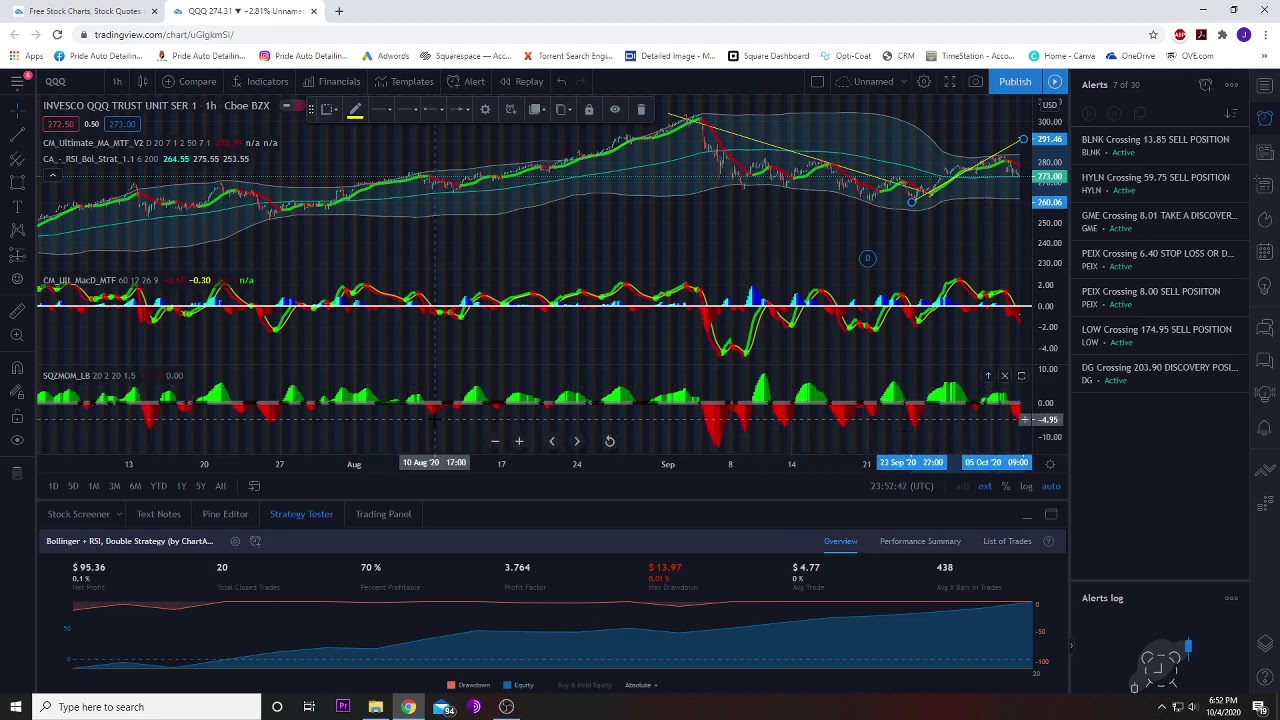This screenshot has height=720, width=1280.
Task: Open the Trading Panel tab
Action: point(383,514)
